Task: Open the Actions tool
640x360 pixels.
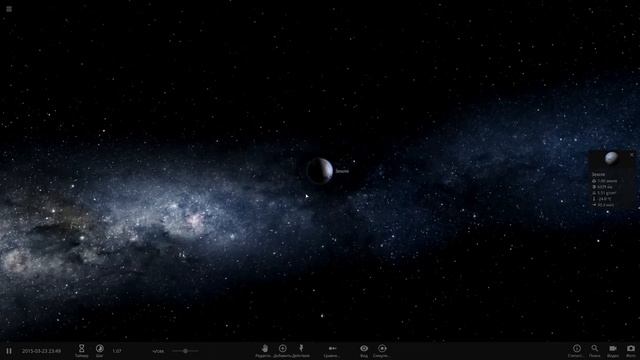Action: pos(301,350)
